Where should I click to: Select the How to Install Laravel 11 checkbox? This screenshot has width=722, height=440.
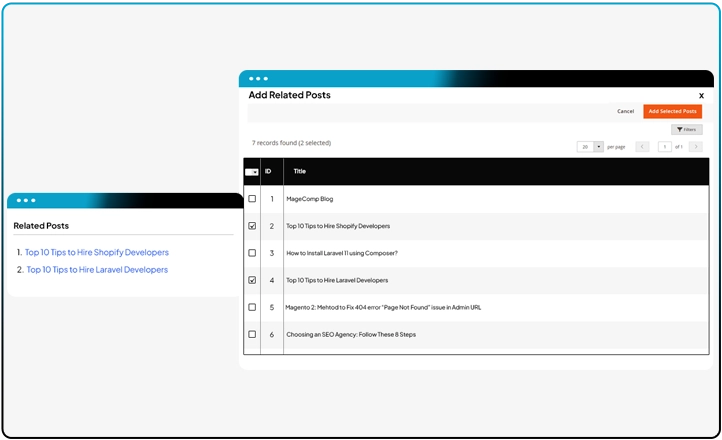pos(252,253)
